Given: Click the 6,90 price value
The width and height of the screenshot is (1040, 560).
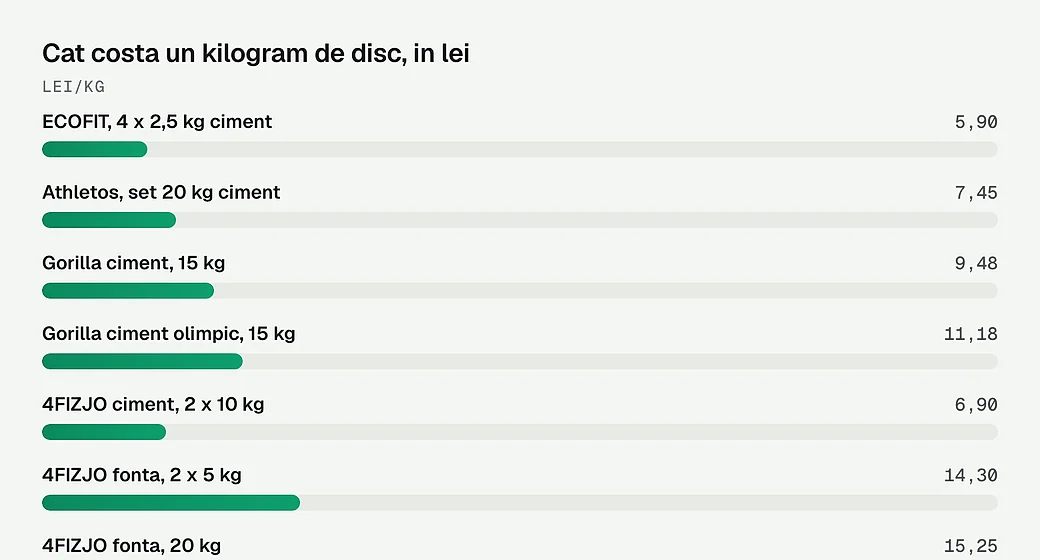Looking at the screenshot, I should point(976,405).
